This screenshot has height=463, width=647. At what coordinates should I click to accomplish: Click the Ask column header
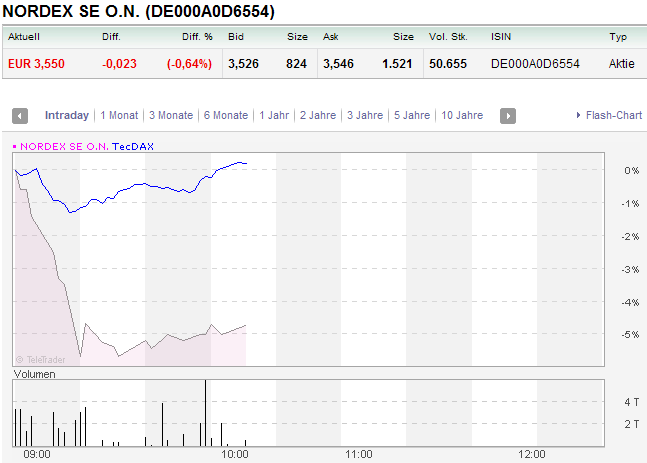pyautogui.click(x=331, y=37)
